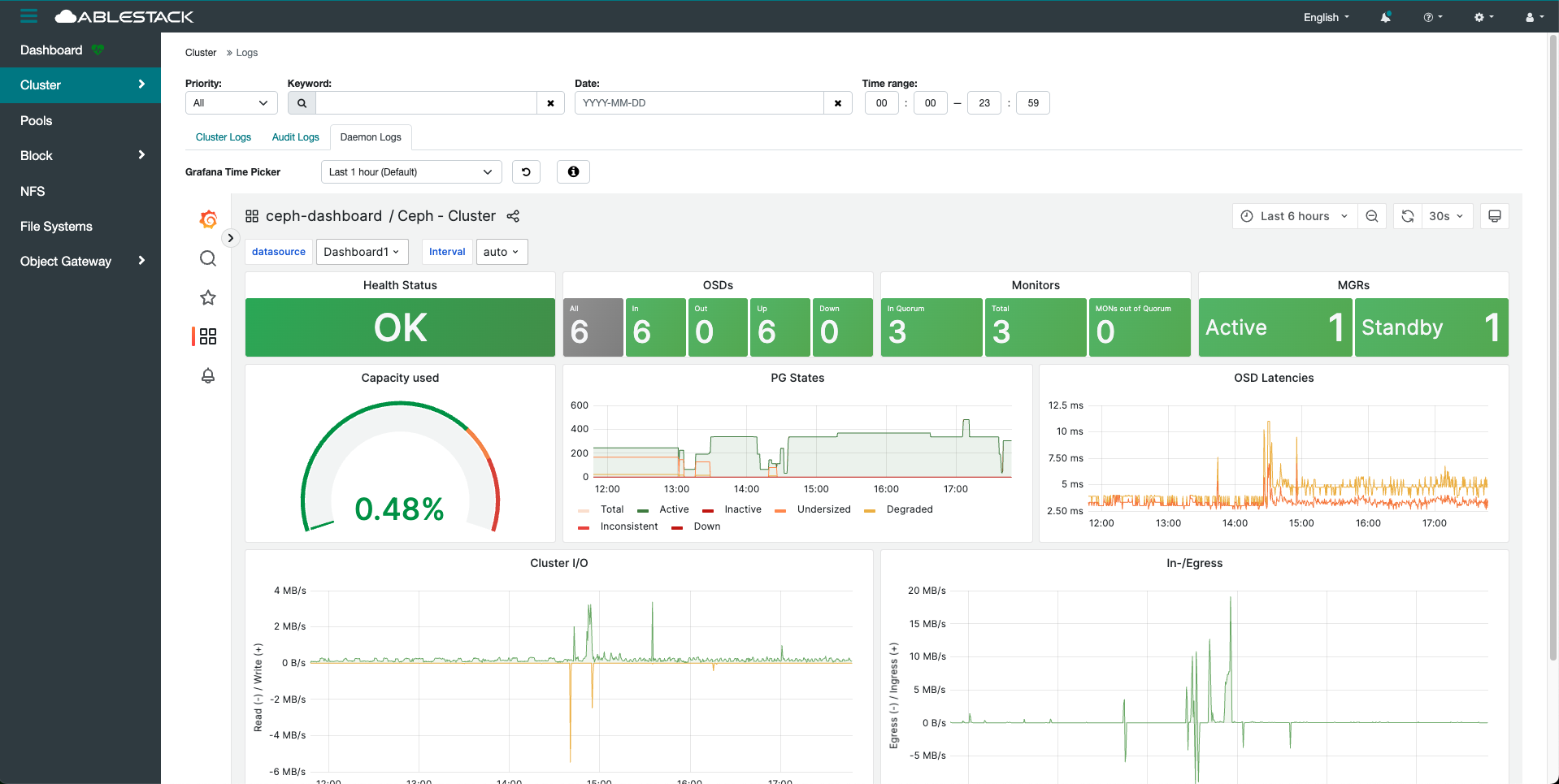Open Grafana alerting bell icon
Viewport: 1559px width, 784px height.
point(208,375)
